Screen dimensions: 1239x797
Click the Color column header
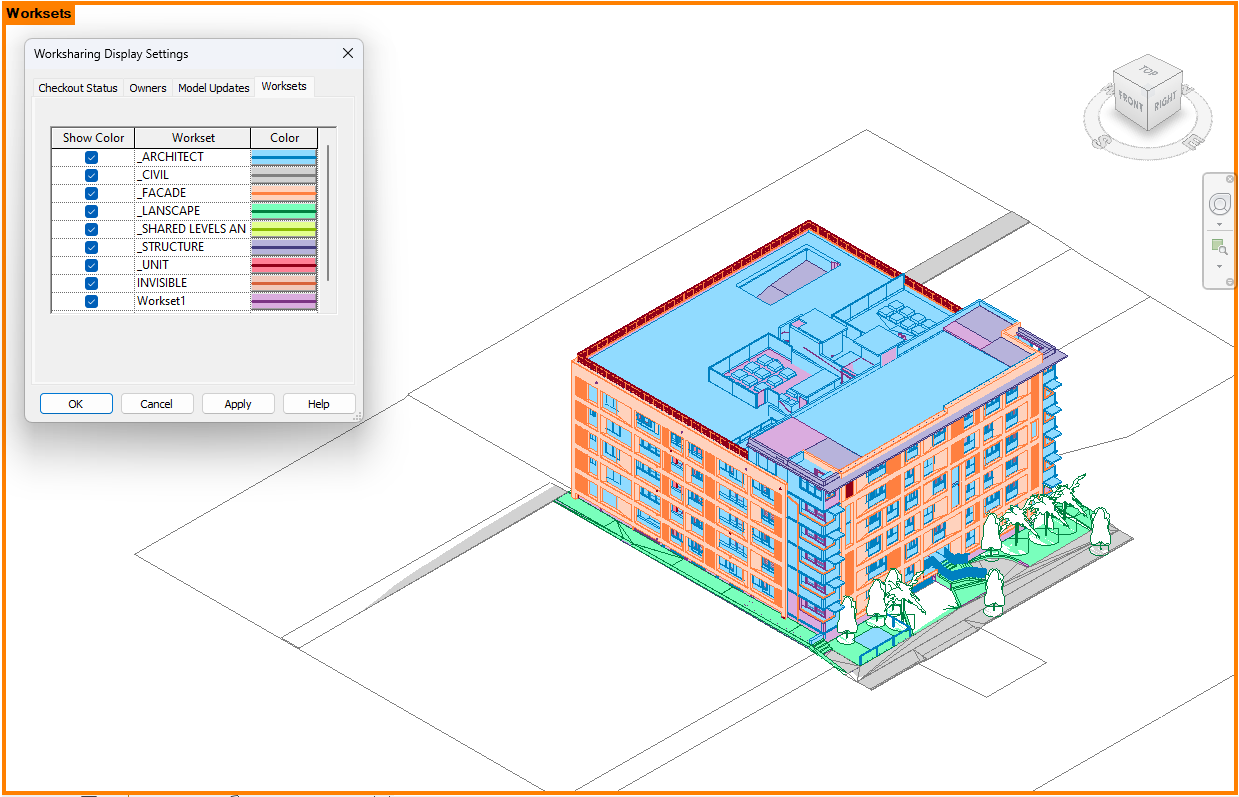tap(284, 138)
